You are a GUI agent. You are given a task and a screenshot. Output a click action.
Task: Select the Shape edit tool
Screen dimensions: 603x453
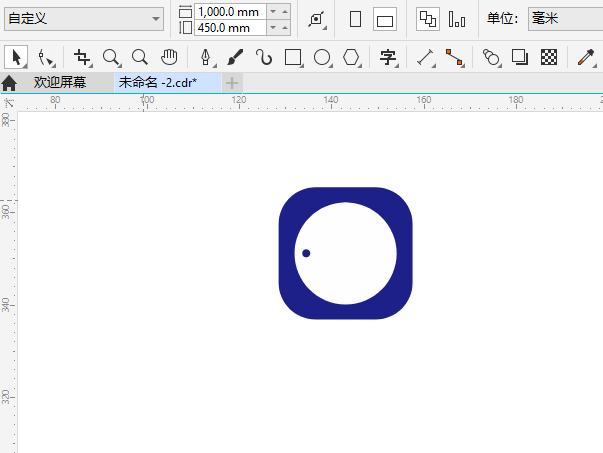point(46,58)
